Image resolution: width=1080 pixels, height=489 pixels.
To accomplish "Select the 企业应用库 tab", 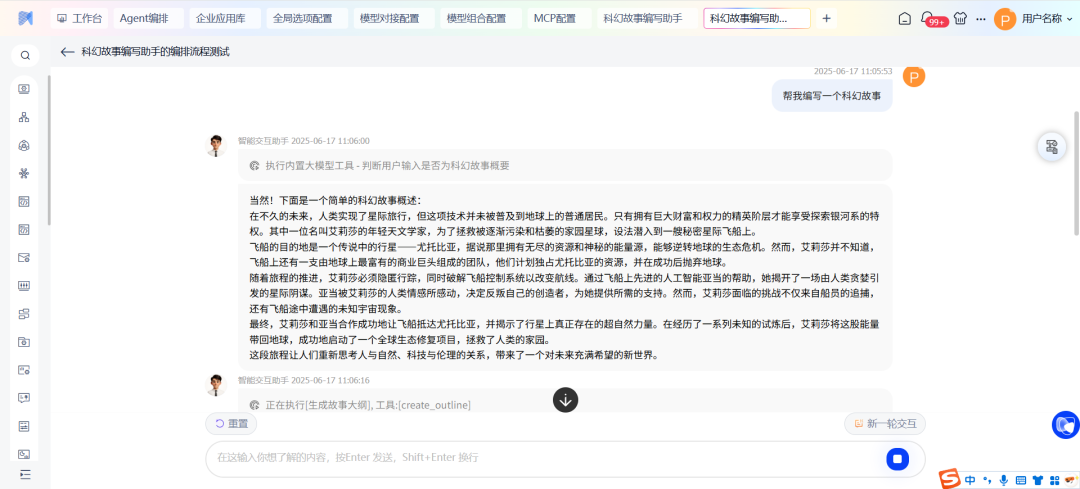I will pos(227,18).
